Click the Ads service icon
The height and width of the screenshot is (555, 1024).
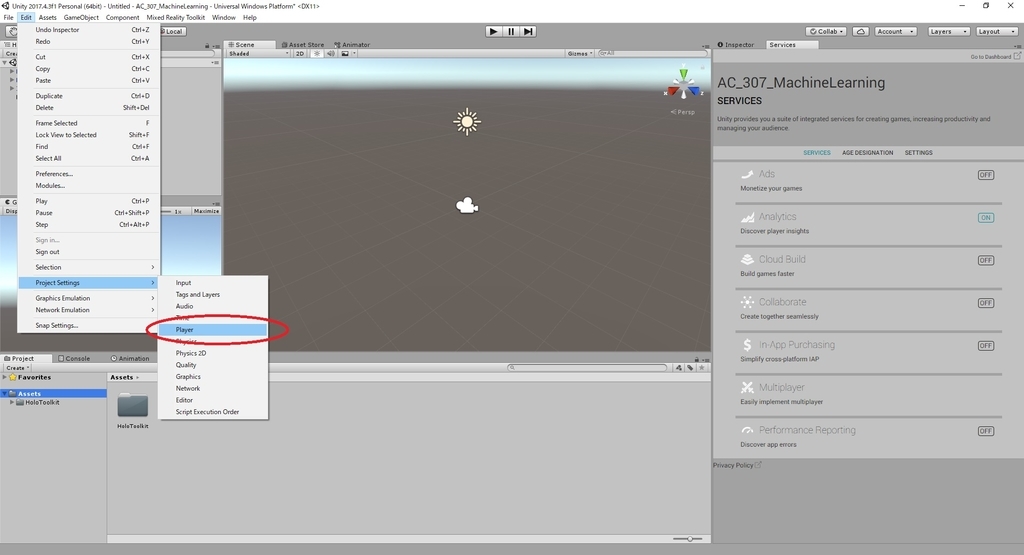point(747,174)
